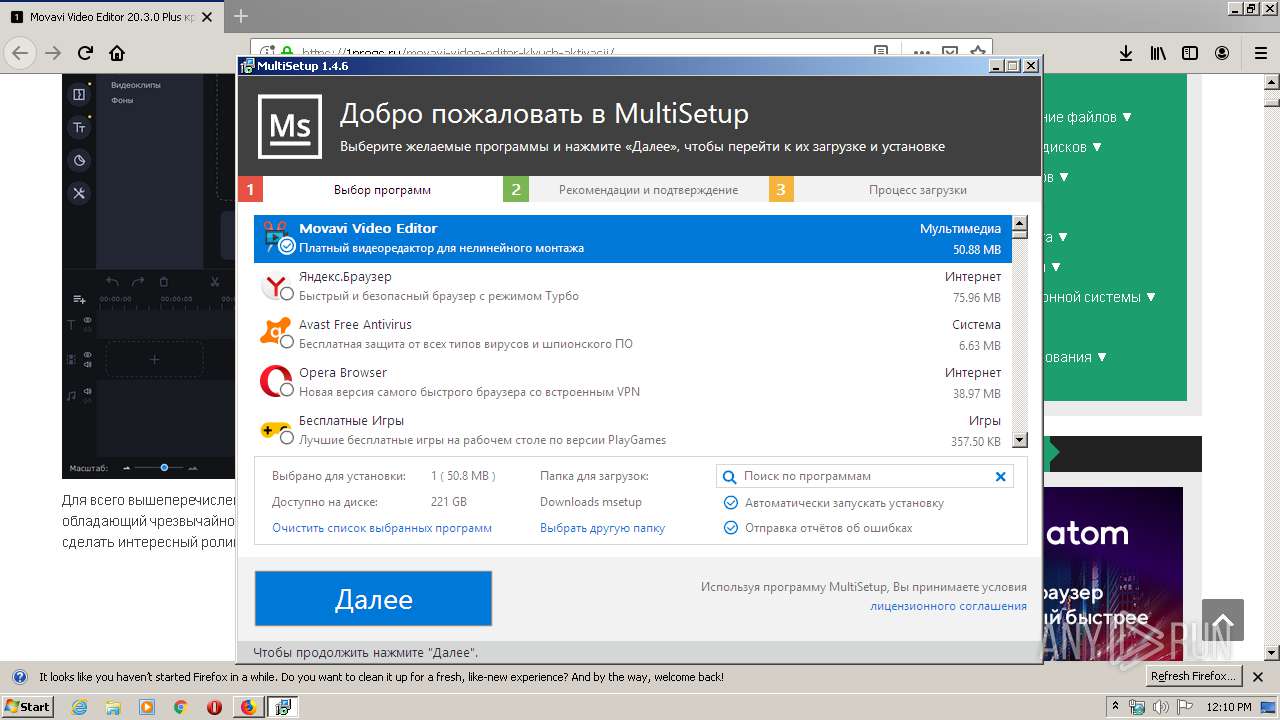The image size is (1280, 720).
Task: Reload the current Firefox page
Action: [x=86, y=53]
